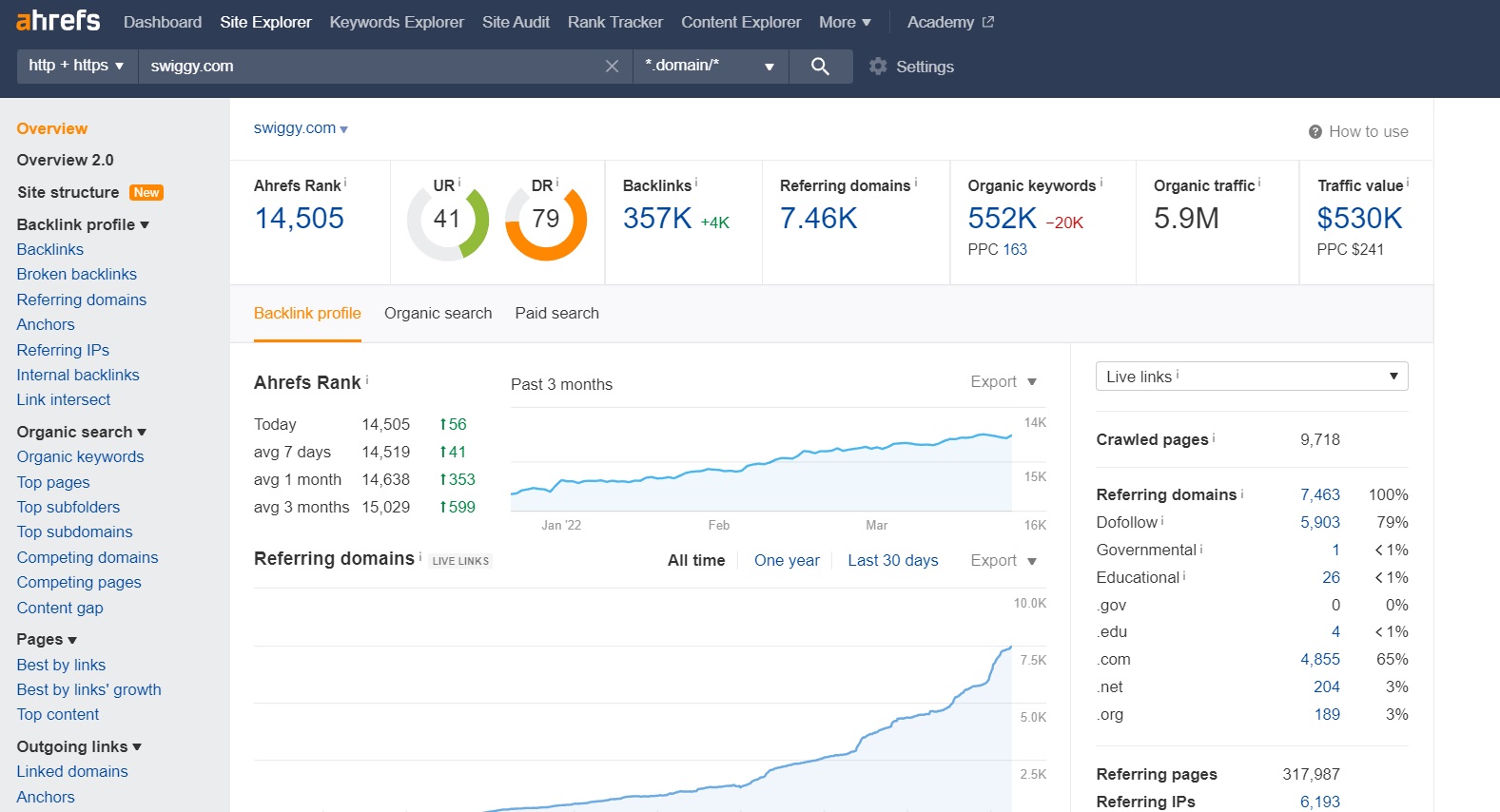The width and height of the screenshot is (1500, 812).
Task: Collapse the Pages sidebar section
Action: tap(47, 639)
